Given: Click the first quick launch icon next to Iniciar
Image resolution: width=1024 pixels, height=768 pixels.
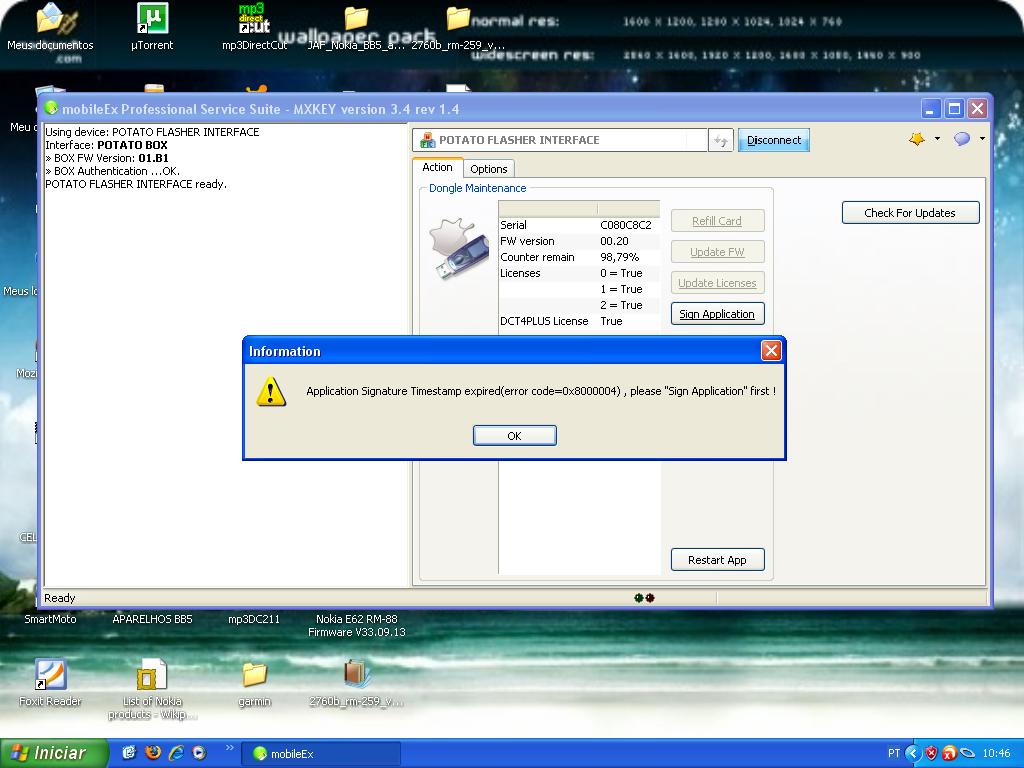Looking at the screenshot, I should click(x=129, y=753).
